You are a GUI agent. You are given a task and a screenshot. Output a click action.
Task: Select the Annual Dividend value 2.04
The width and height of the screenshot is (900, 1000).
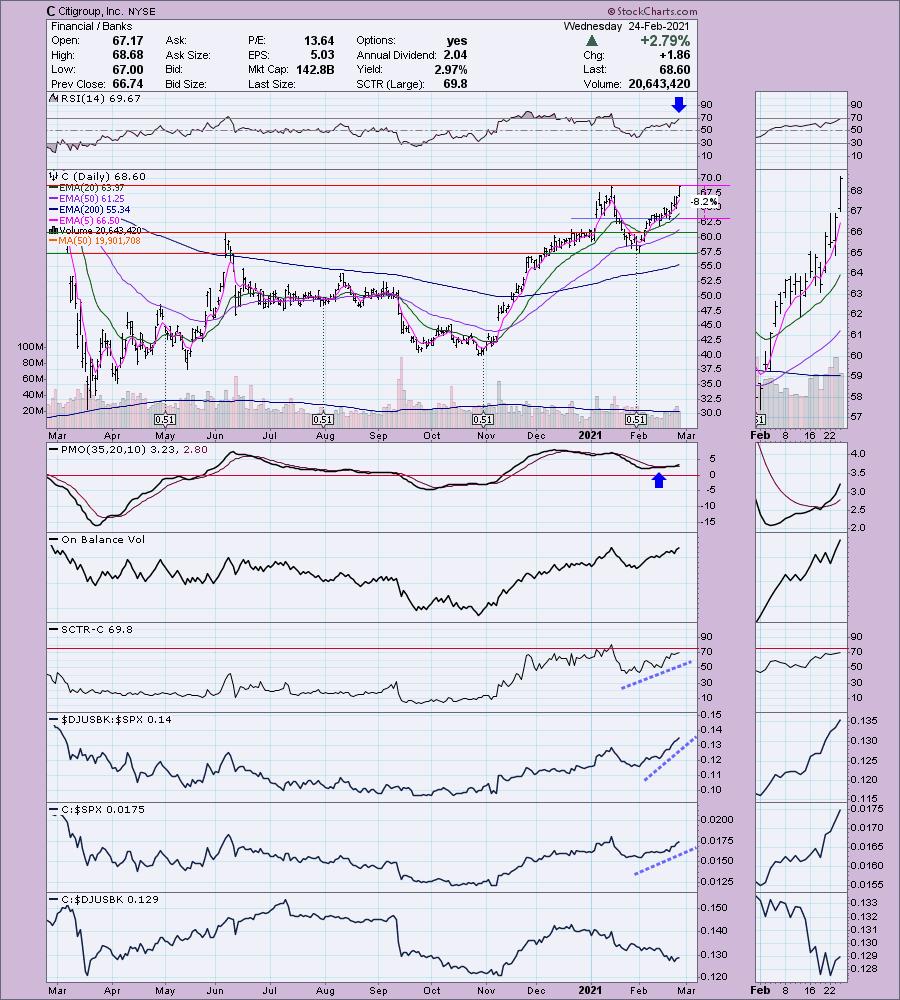455,55
